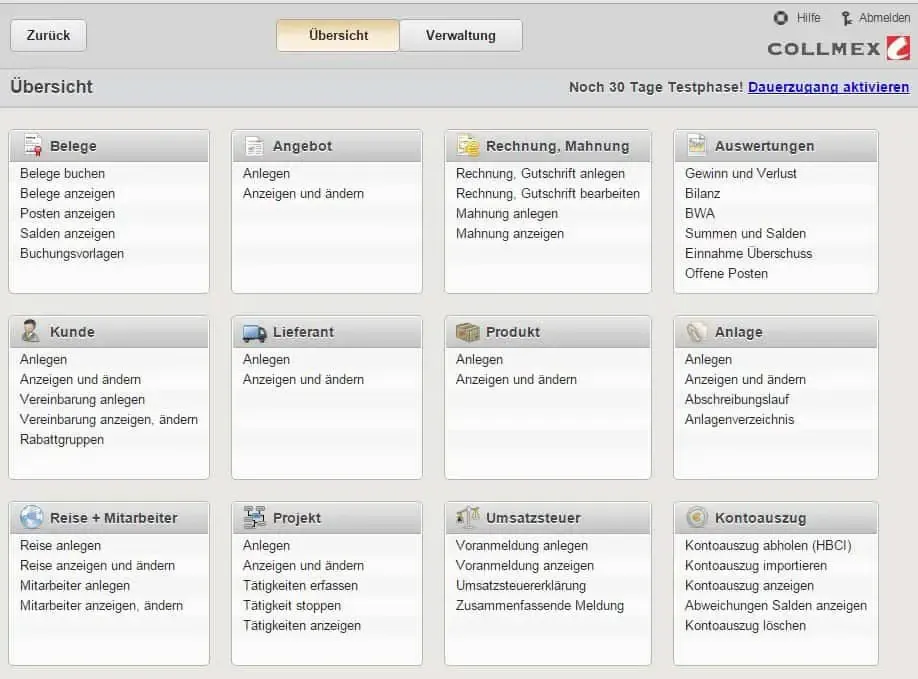The image size is (918, 679).
Task: Open Kontoauszug abholen (HBCI)
Action: (768, 545)
